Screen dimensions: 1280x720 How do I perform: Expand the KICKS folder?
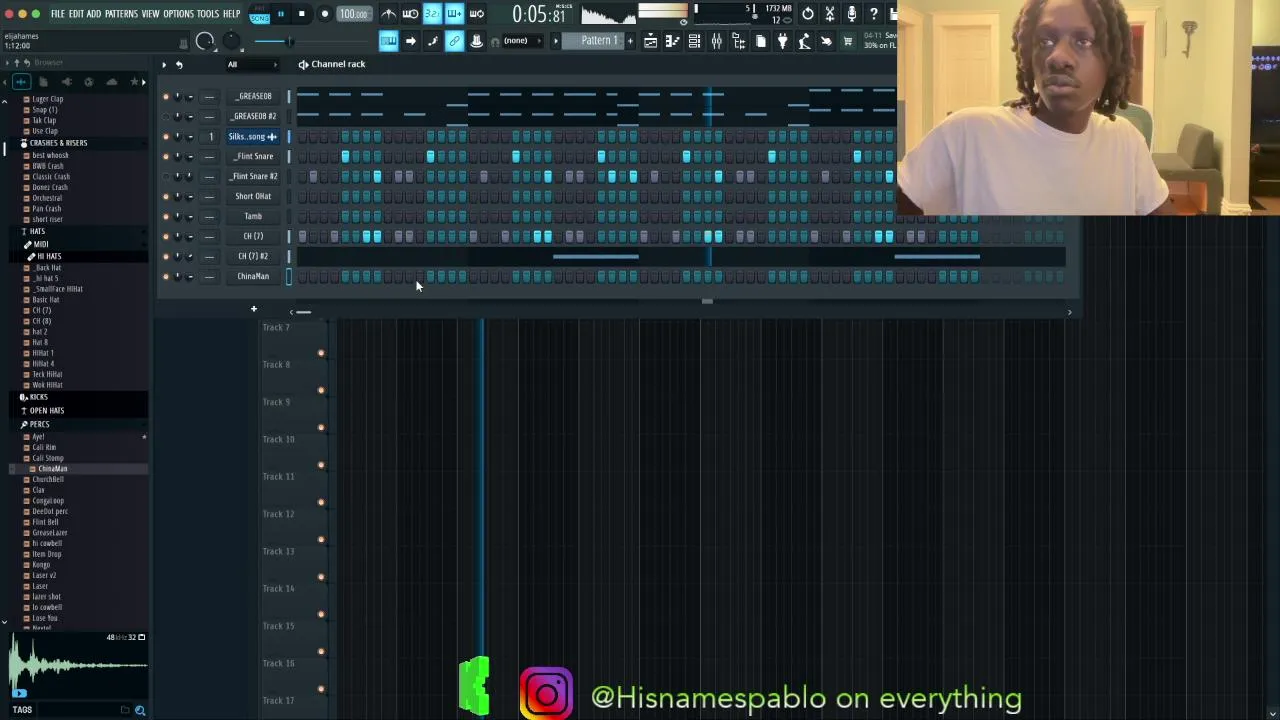point(38,397)
